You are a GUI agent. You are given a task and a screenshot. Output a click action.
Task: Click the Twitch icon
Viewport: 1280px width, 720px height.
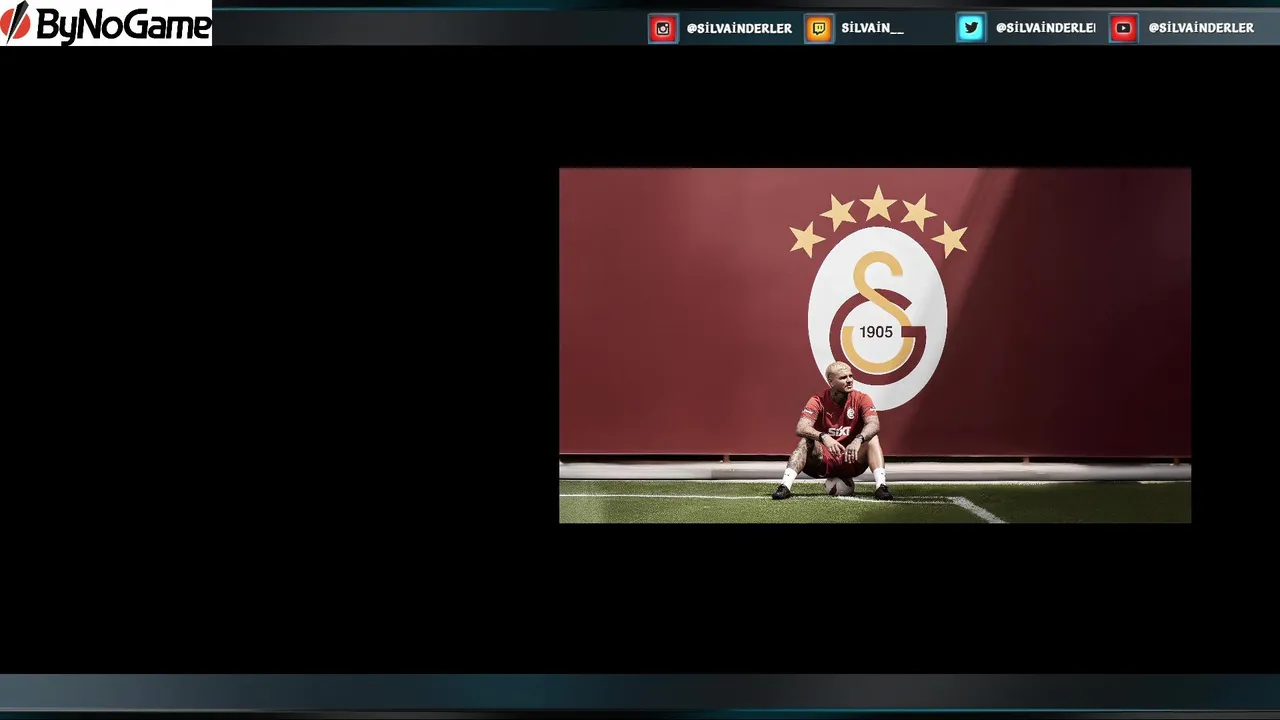point(819,29)
